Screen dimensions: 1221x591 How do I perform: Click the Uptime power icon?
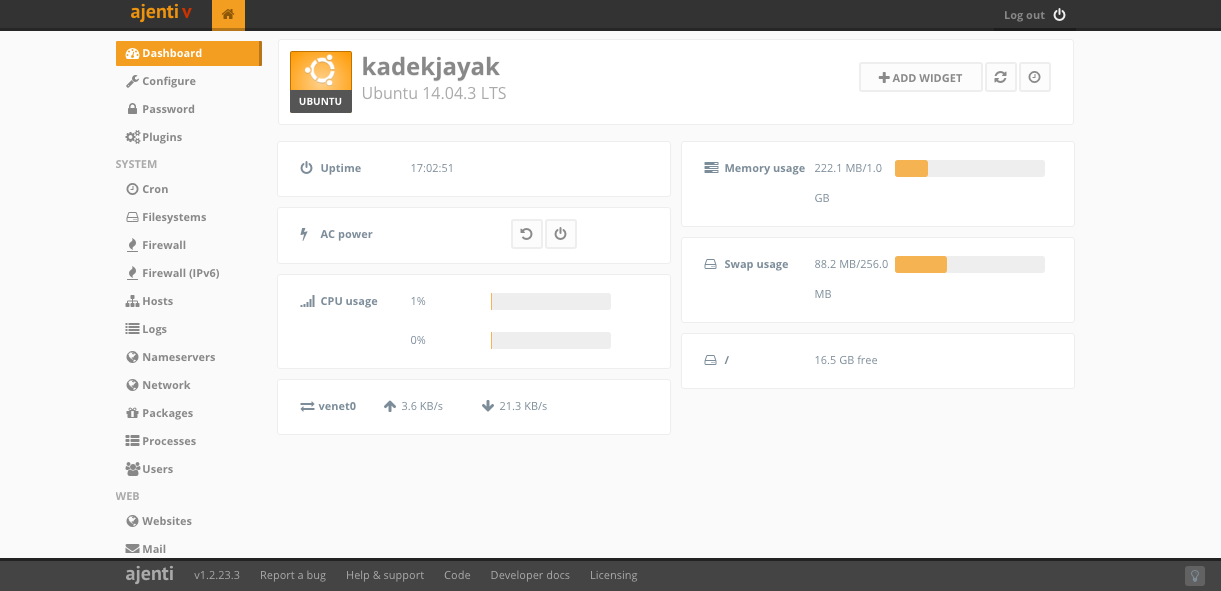click(x=307, y=168)
